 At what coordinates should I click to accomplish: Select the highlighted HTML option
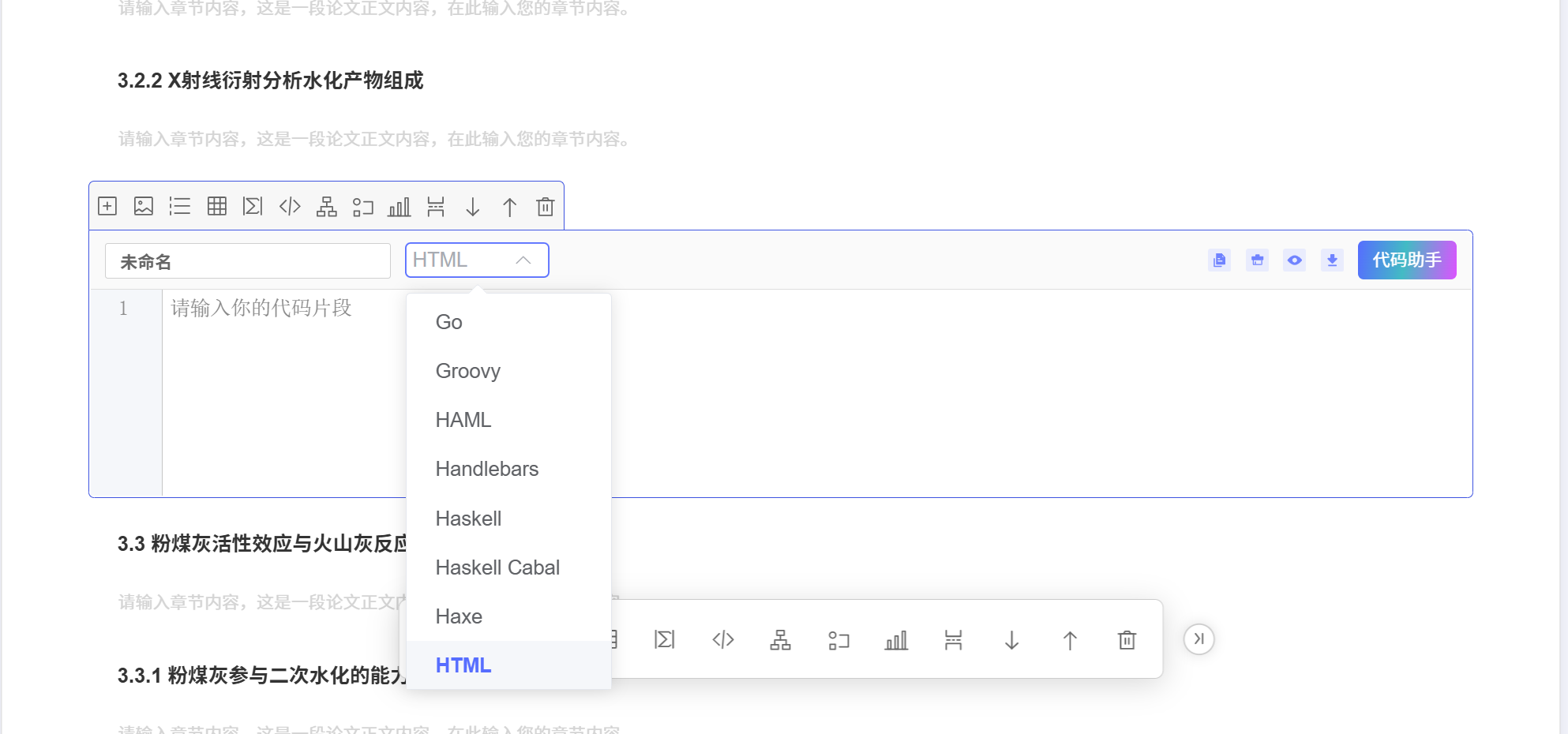click(463, 665)
